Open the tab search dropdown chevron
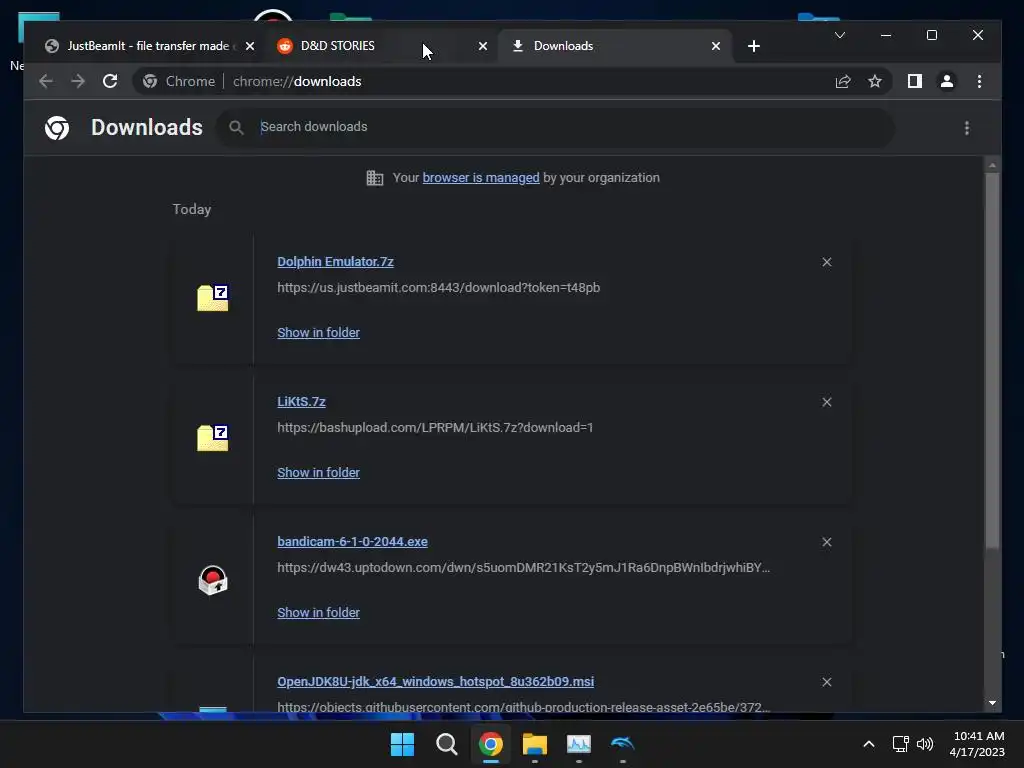 (x=840, y=35)
